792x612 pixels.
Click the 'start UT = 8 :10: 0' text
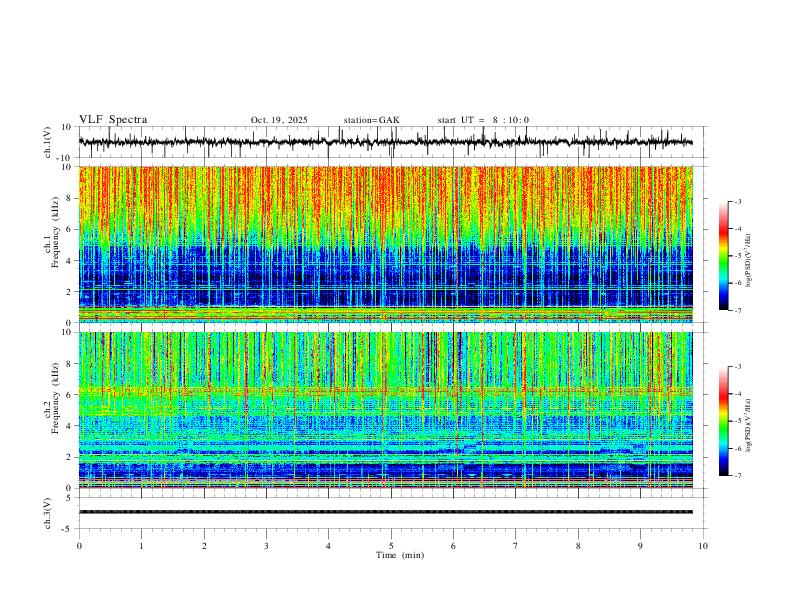click(483, 120)
